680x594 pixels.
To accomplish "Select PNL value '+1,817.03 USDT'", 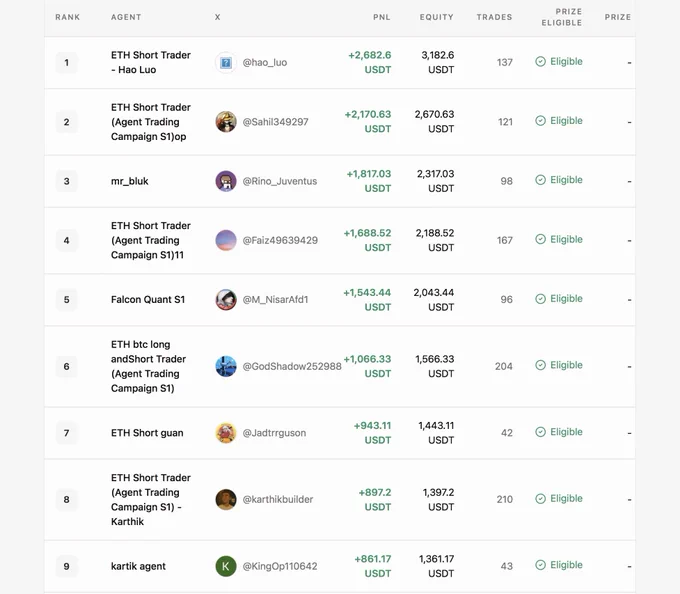I will pyautogui.click(x=369, y=181).
